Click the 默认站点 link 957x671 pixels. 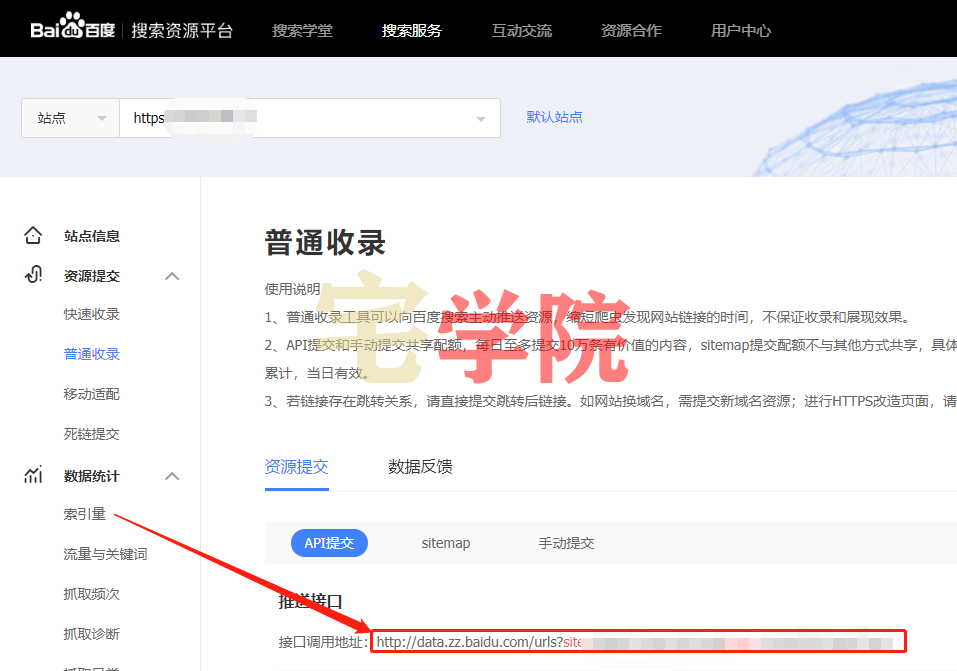pyautogui.click(x=554, y=117)
